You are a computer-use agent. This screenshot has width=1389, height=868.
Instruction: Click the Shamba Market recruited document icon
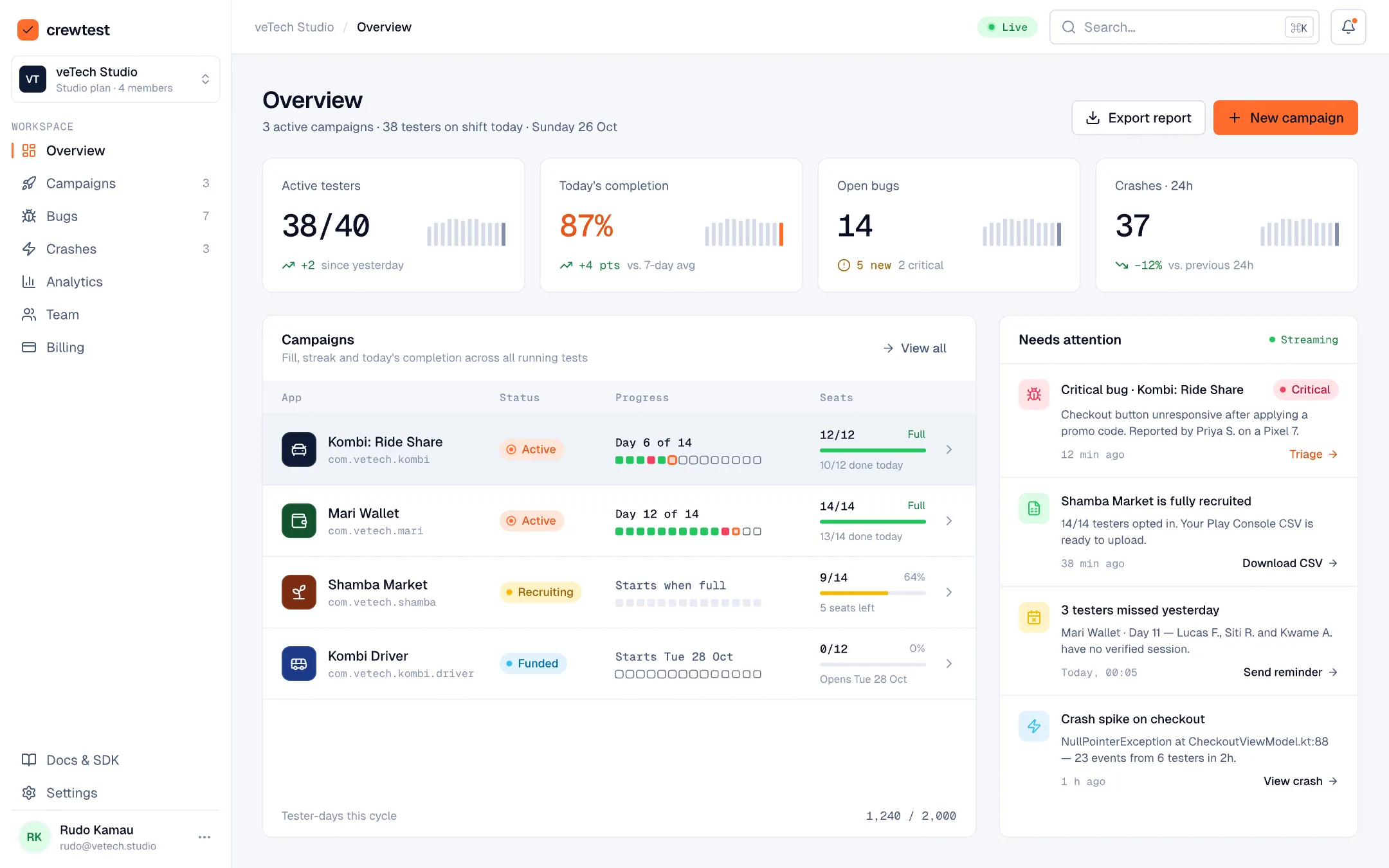1034,509
